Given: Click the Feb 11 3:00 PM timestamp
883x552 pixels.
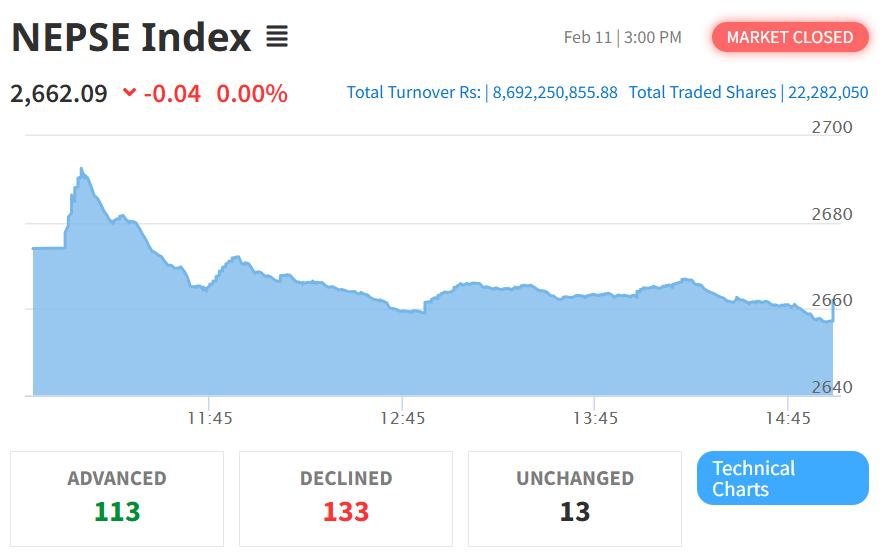Looking at the screenshot, I should click(622, 38).
